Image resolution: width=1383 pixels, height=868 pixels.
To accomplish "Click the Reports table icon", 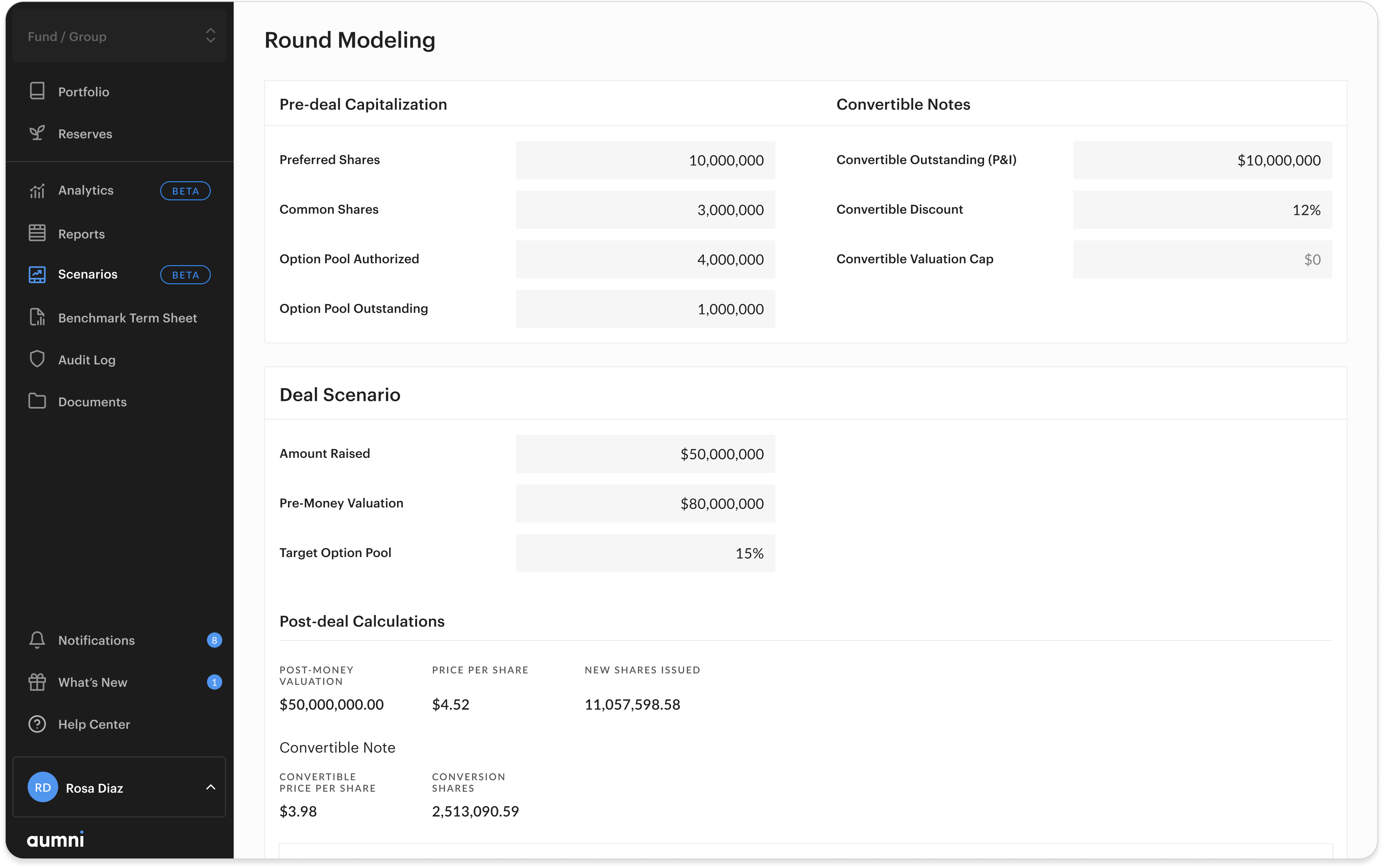I will [37, 233].
